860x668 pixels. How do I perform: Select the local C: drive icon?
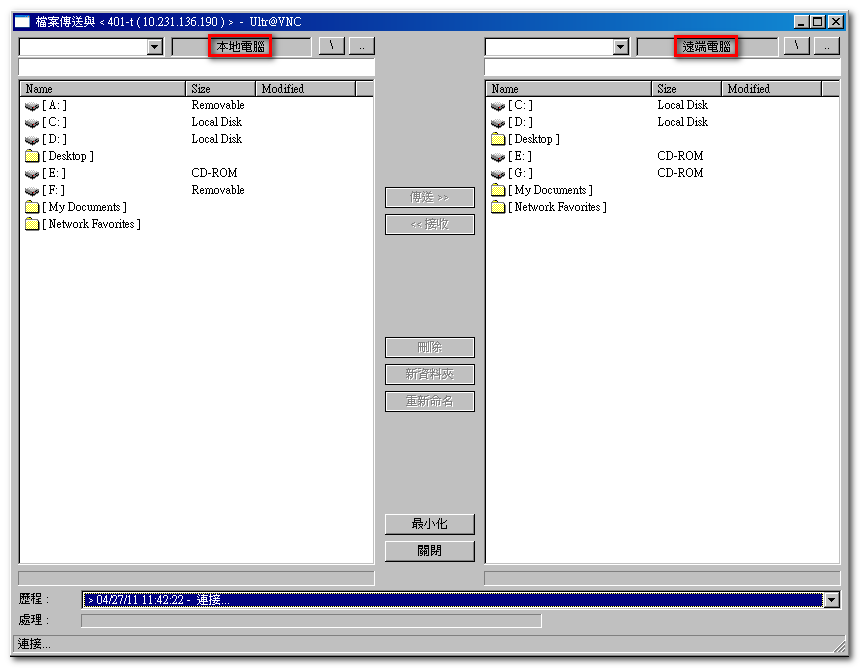[x=32, y=123]
